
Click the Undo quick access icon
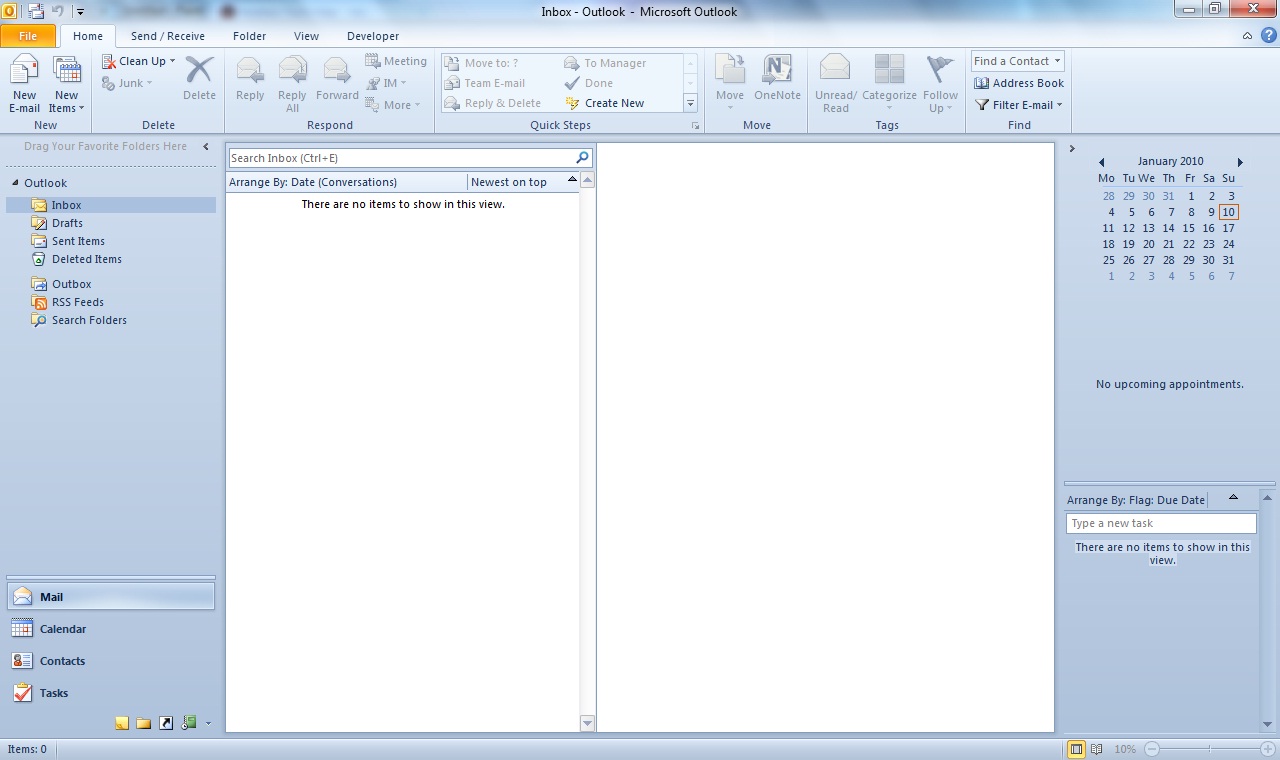click(x=58, y=12)
